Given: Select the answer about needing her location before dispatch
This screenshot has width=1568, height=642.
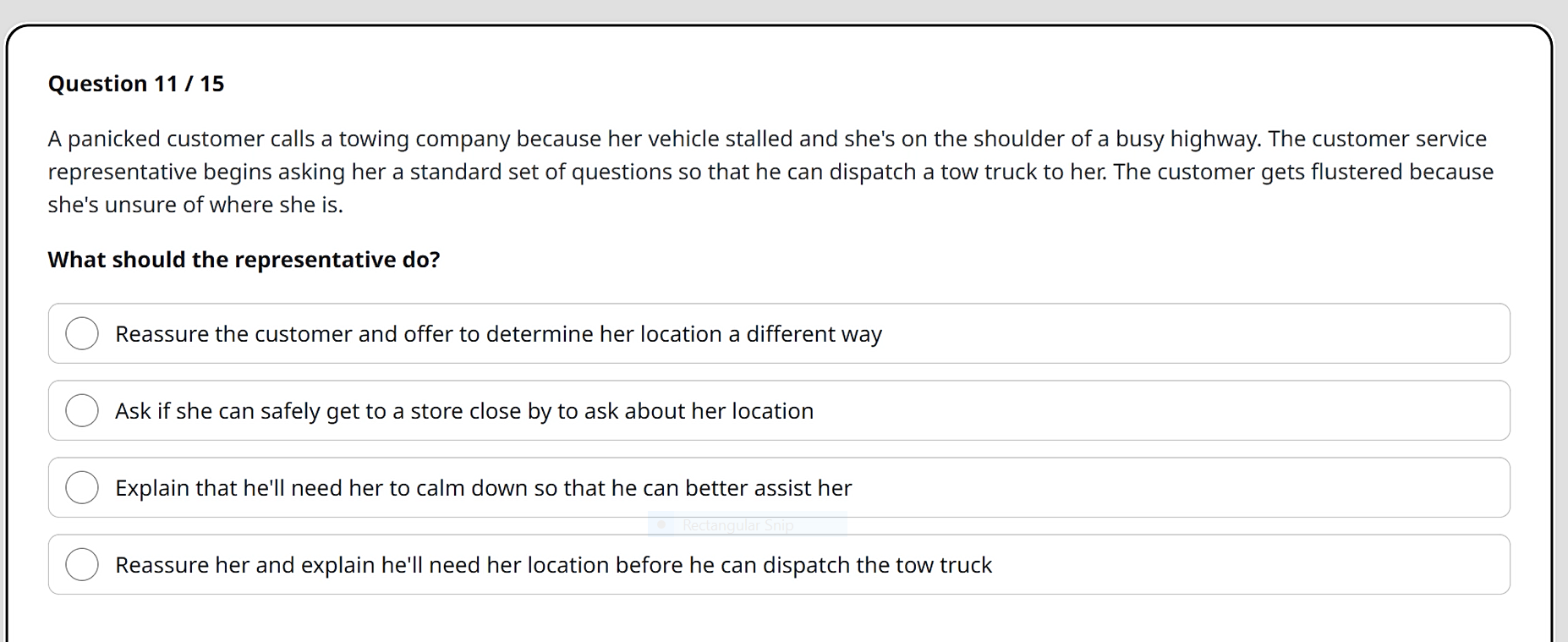Looking at the screenshot, I should [x=554, y=564].
